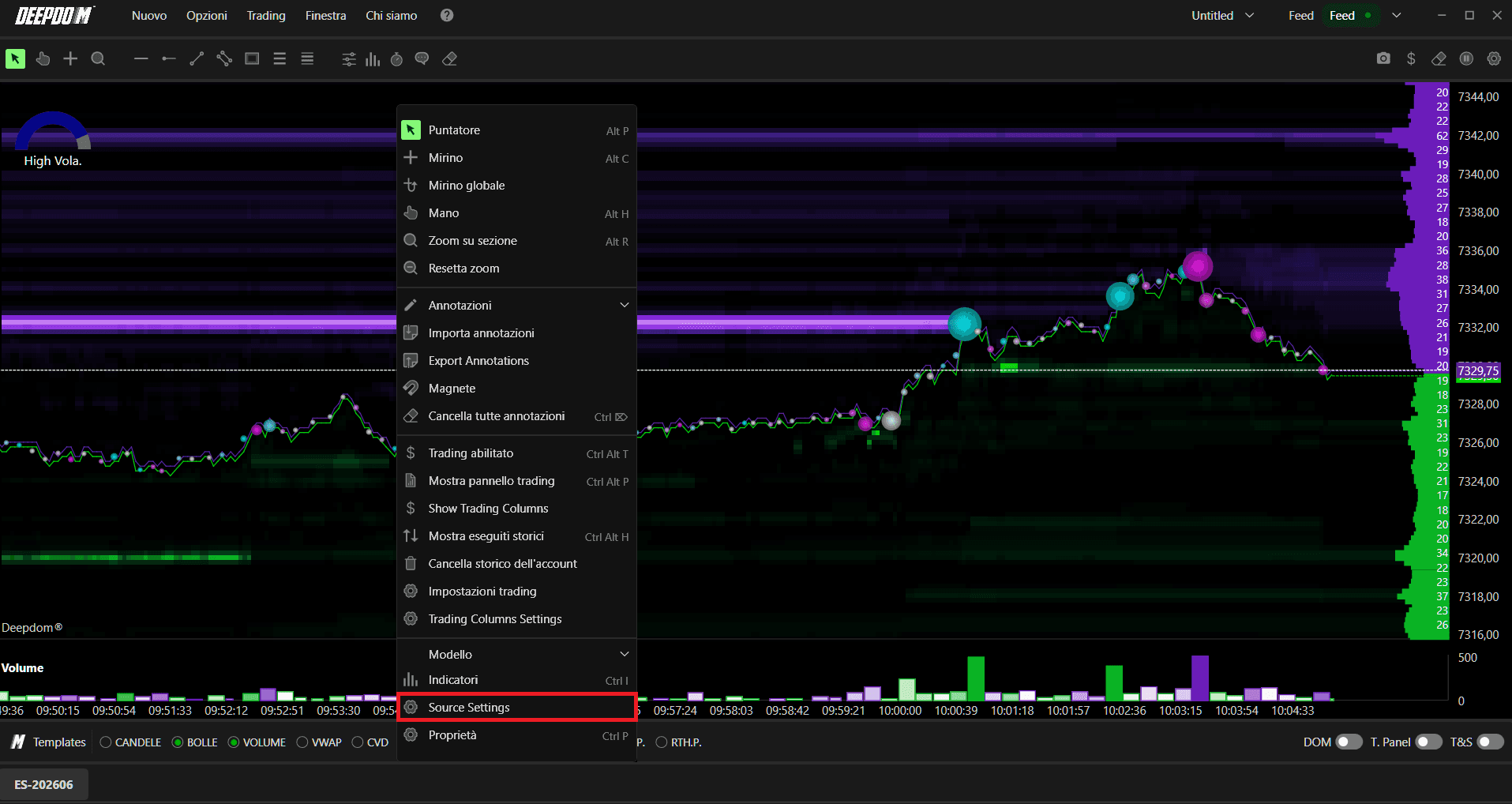Activate the crosshair tool in toolbar
The image size is (1512, 804).
click(x=70, y=58)
